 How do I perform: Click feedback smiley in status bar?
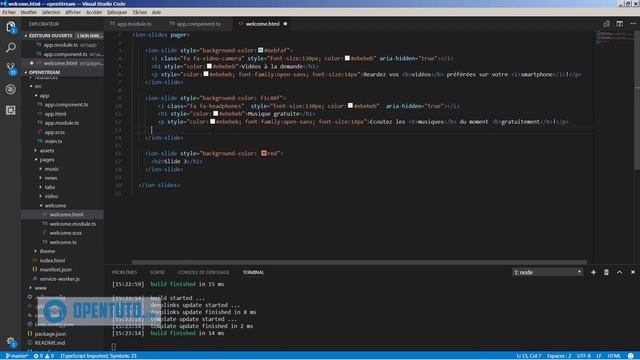tap(631, 356)
